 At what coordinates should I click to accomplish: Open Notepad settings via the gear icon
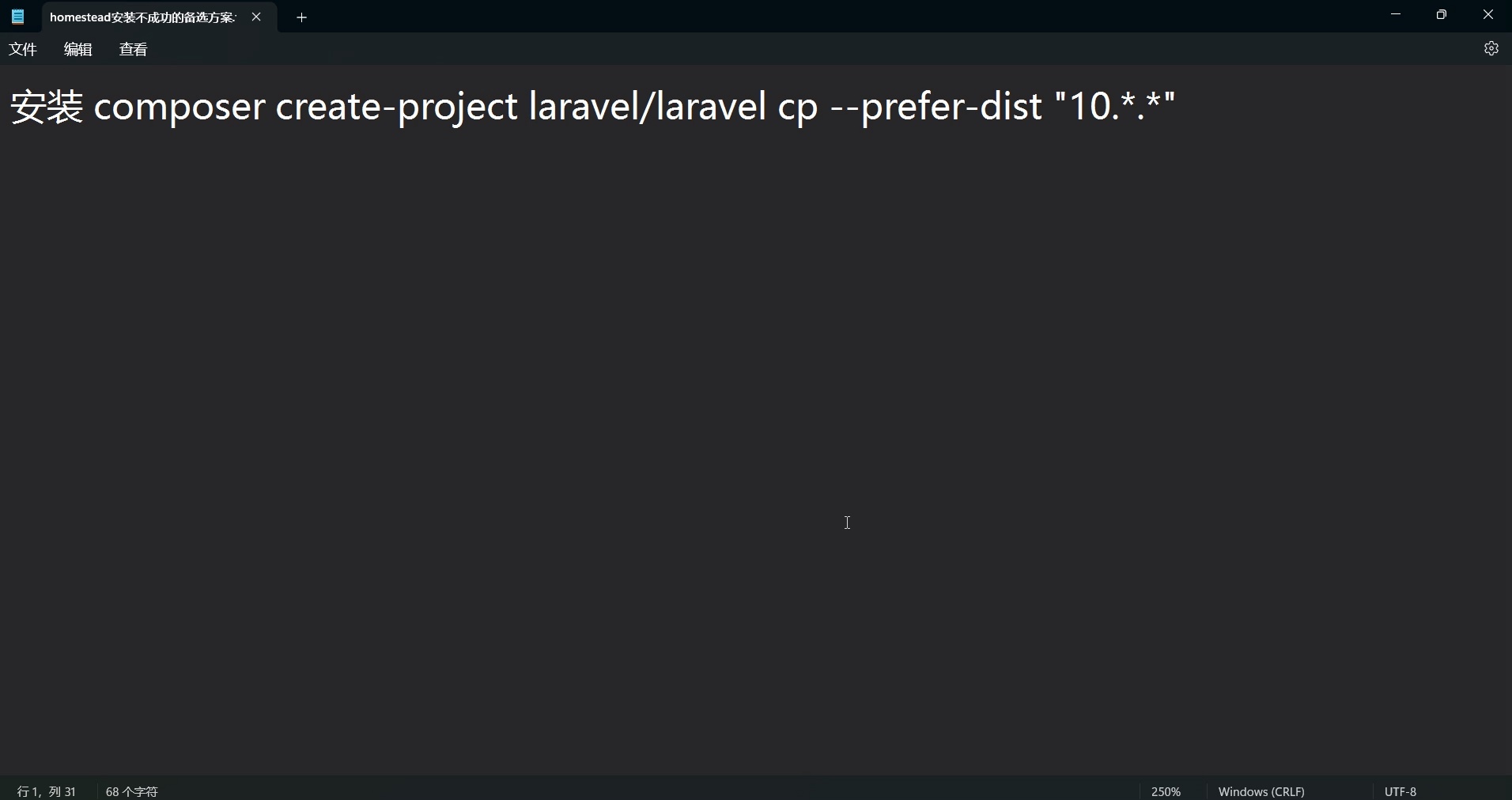(x=1493, y=48)
